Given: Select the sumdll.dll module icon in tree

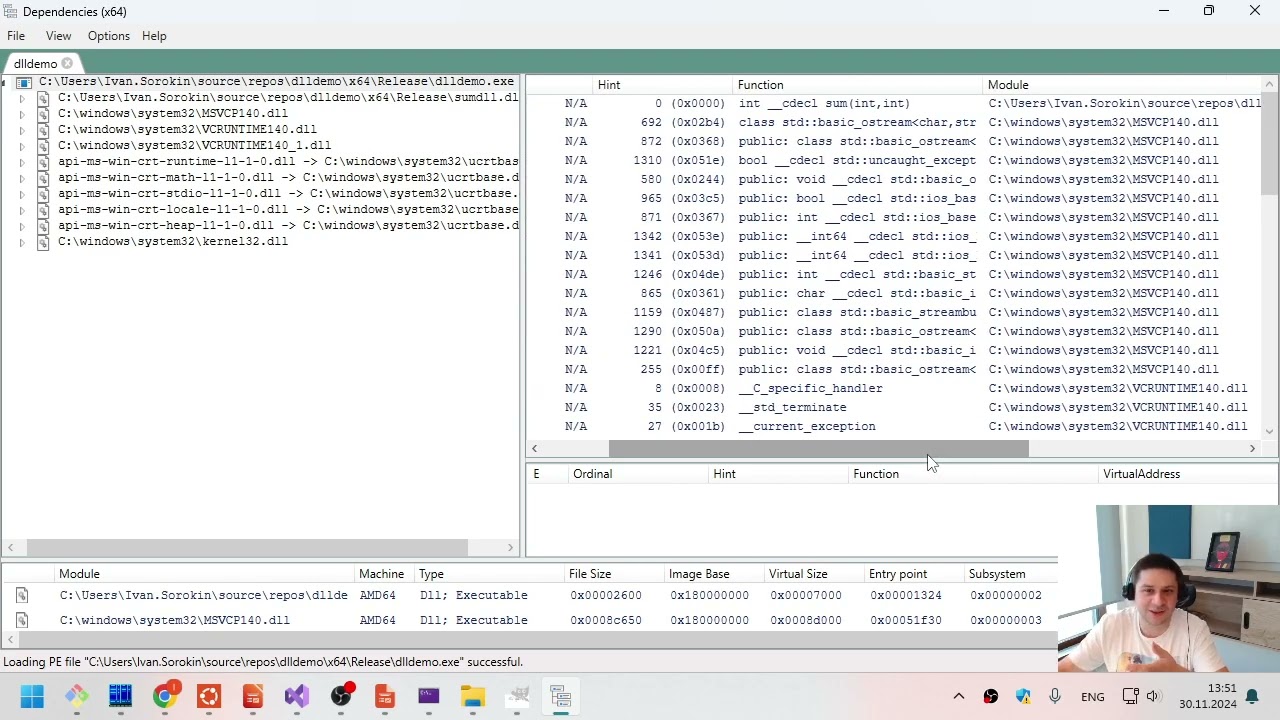Looking at the screenshot, I should click(x=43, y=97).
